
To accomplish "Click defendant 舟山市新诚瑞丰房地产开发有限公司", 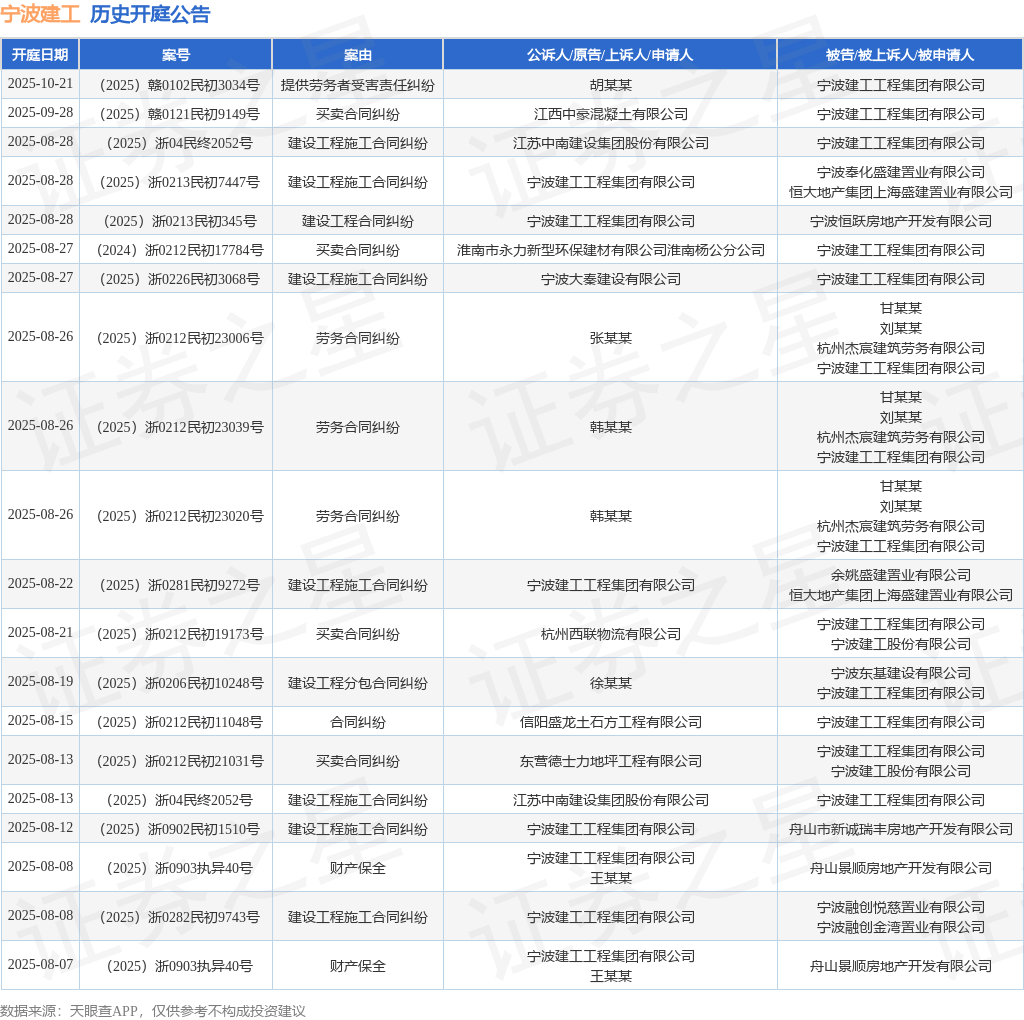I will point(901,829).
